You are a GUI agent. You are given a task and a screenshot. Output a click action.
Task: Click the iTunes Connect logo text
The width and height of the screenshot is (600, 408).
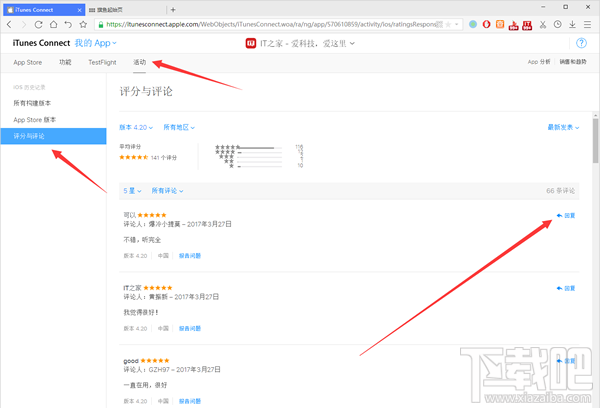pos(41,43)
